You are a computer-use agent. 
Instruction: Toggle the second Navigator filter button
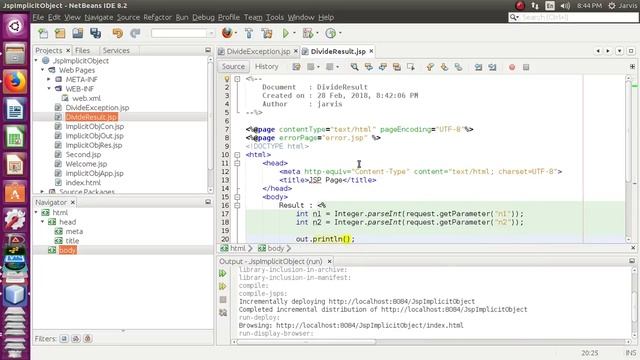tap(76, 338)
